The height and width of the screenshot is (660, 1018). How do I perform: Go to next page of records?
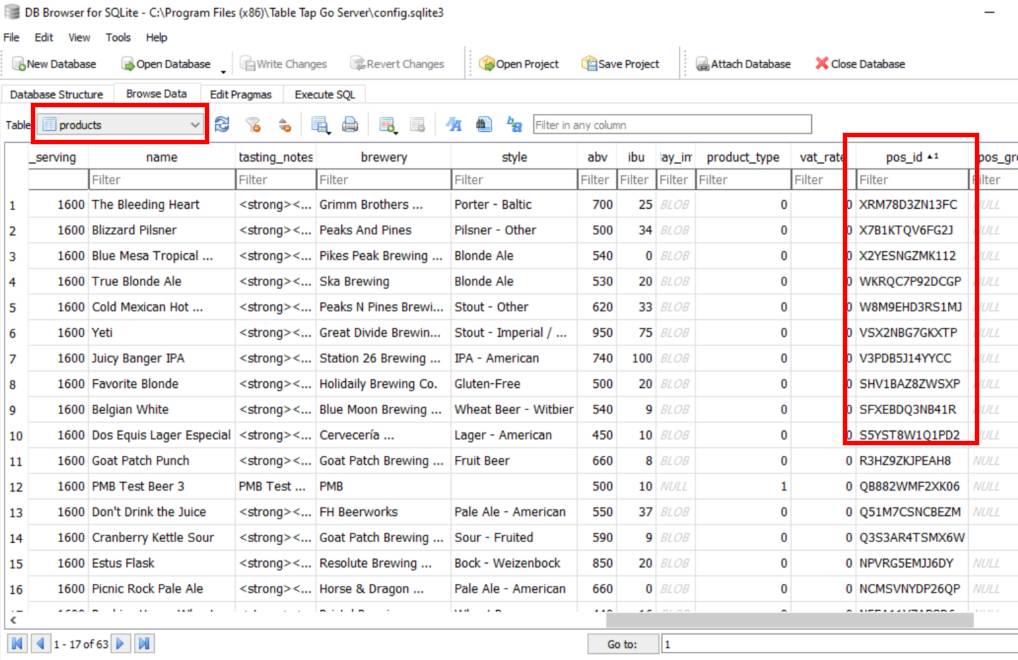120,643
